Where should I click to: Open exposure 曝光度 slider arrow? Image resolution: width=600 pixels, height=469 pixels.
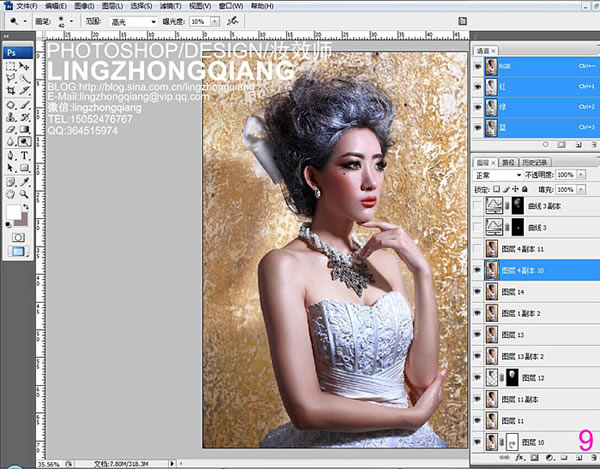pos(215,22)
